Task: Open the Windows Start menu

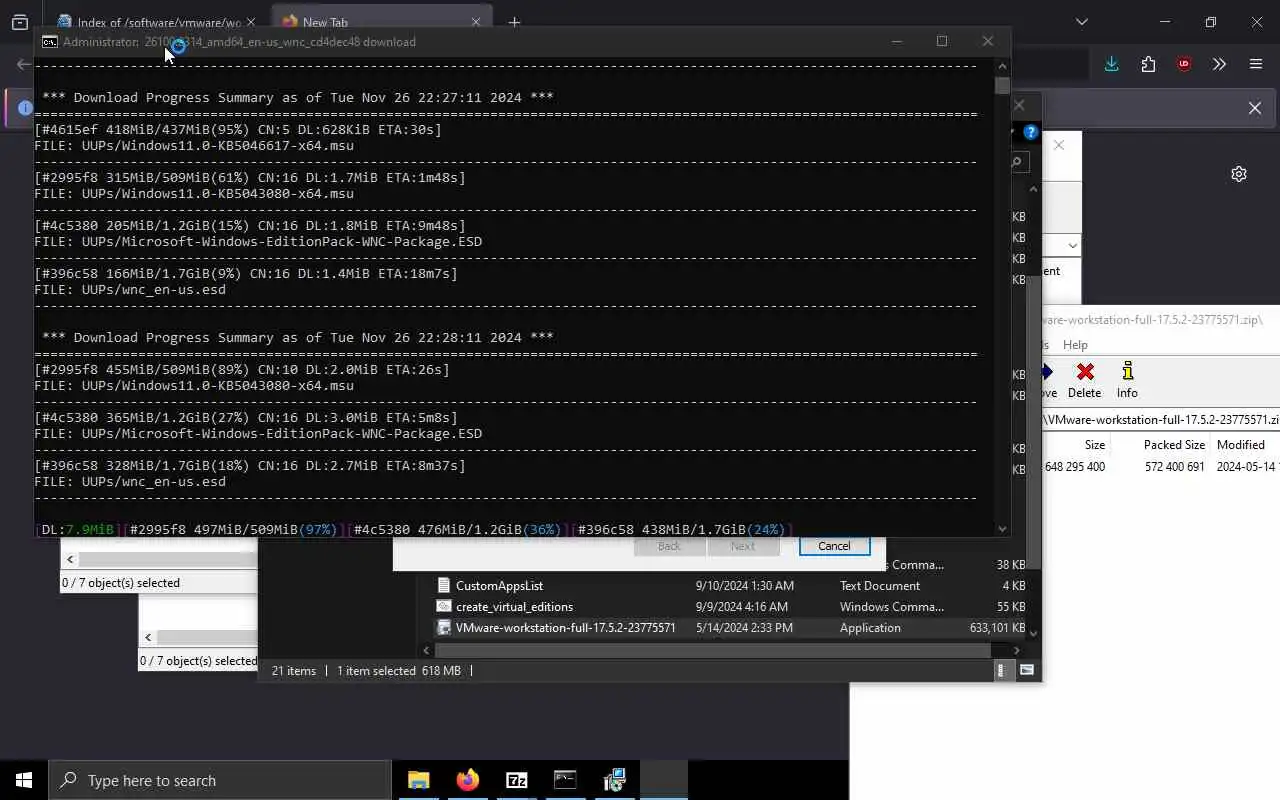Action: 24,780
